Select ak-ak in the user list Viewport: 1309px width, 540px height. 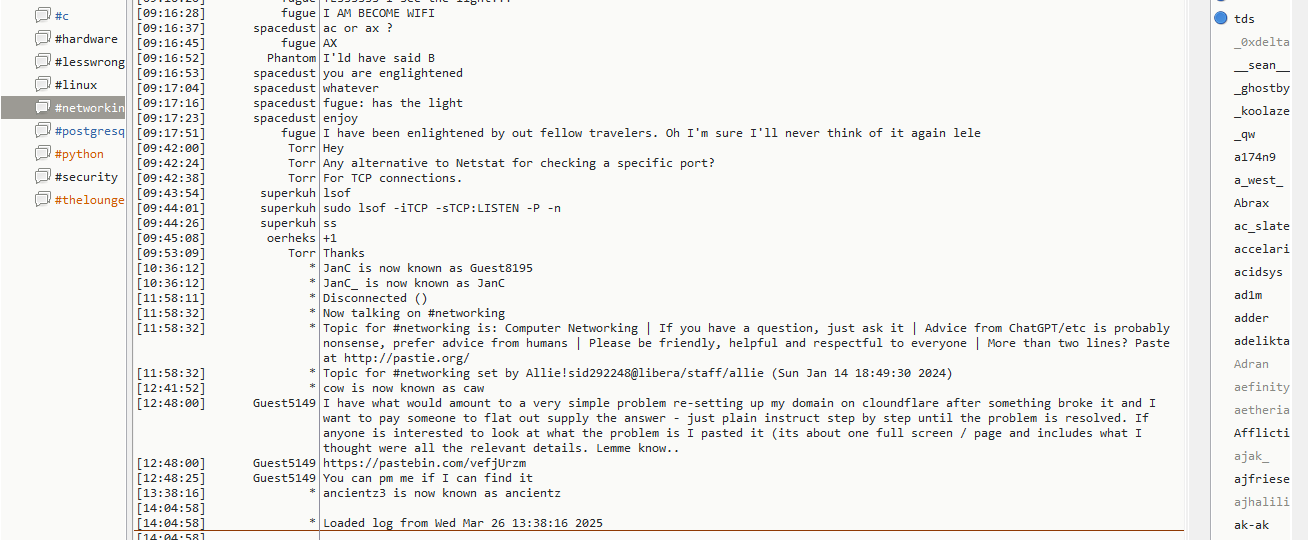click(x=1250, y=525)
